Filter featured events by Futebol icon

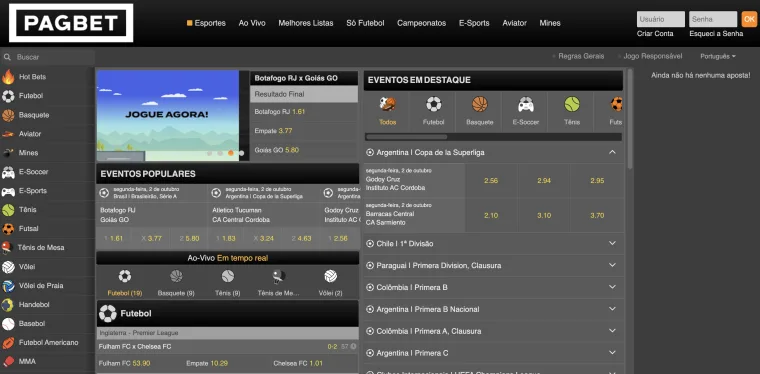point(433,104)
